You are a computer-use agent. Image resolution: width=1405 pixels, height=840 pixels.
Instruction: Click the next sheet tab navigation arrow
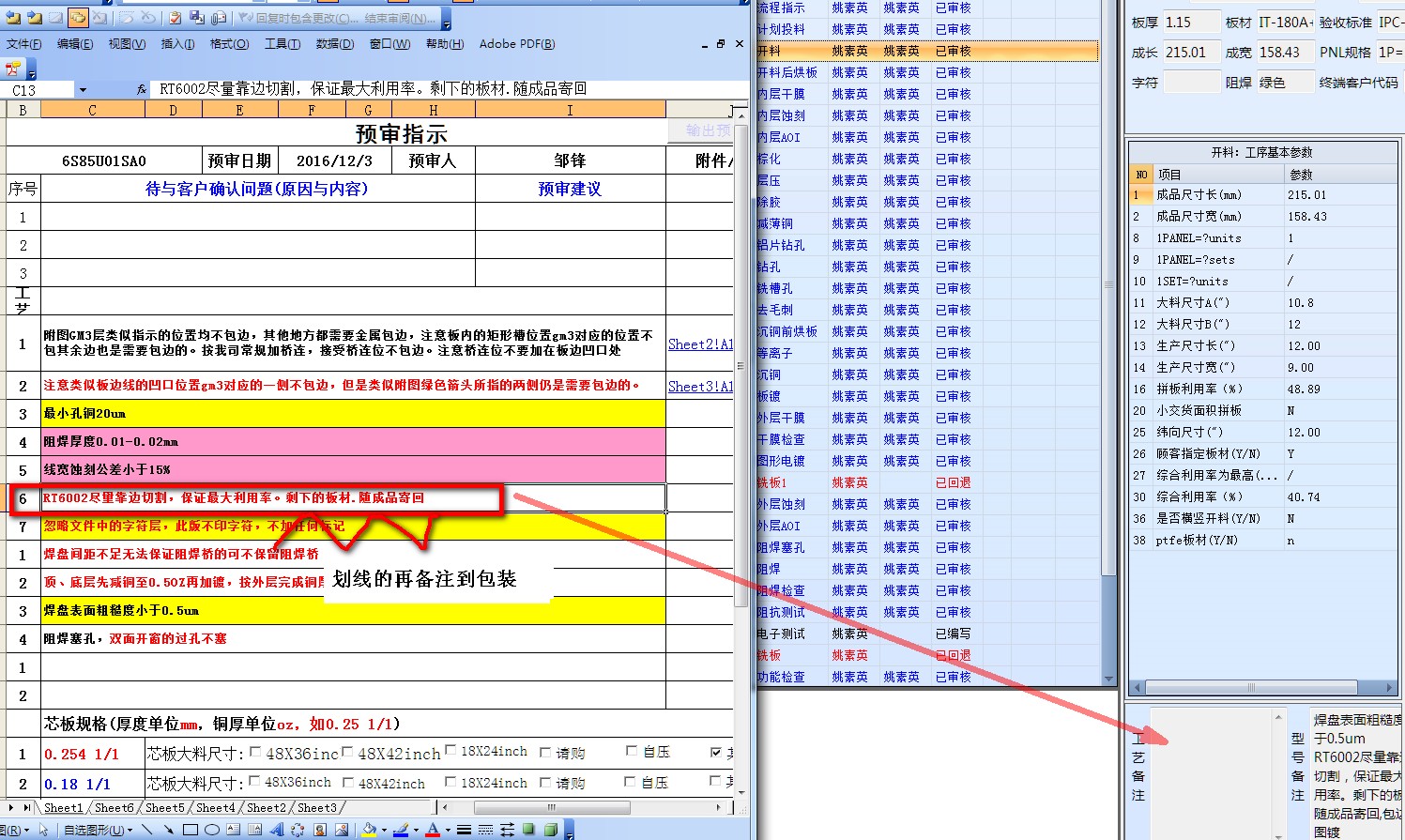point(11,807)
